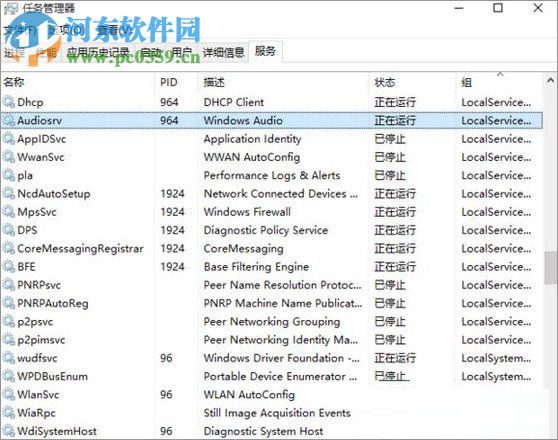
Task: Click the LocalSystem group of wudfsvc
Action: click(x=496, y=358)
